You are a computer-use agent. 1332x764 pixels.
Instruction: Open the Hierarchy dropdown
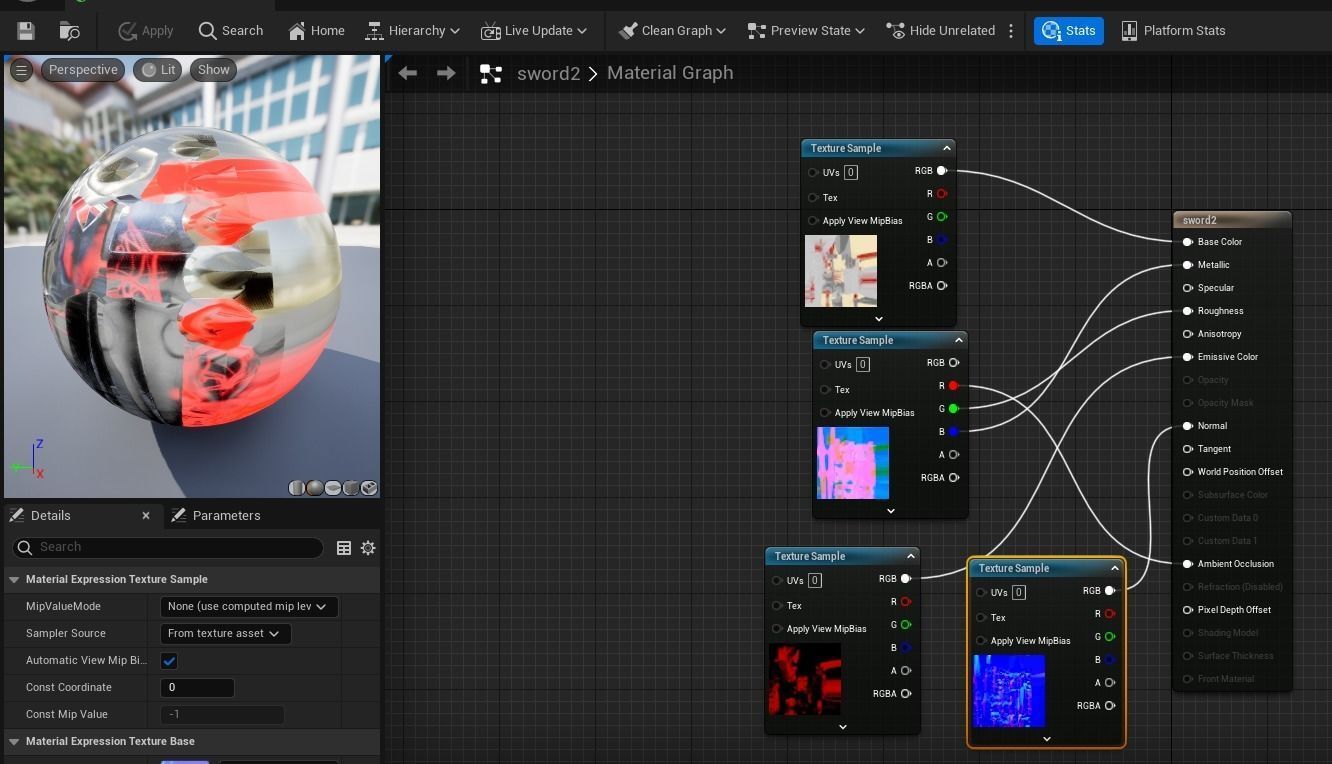coord(412,31)
